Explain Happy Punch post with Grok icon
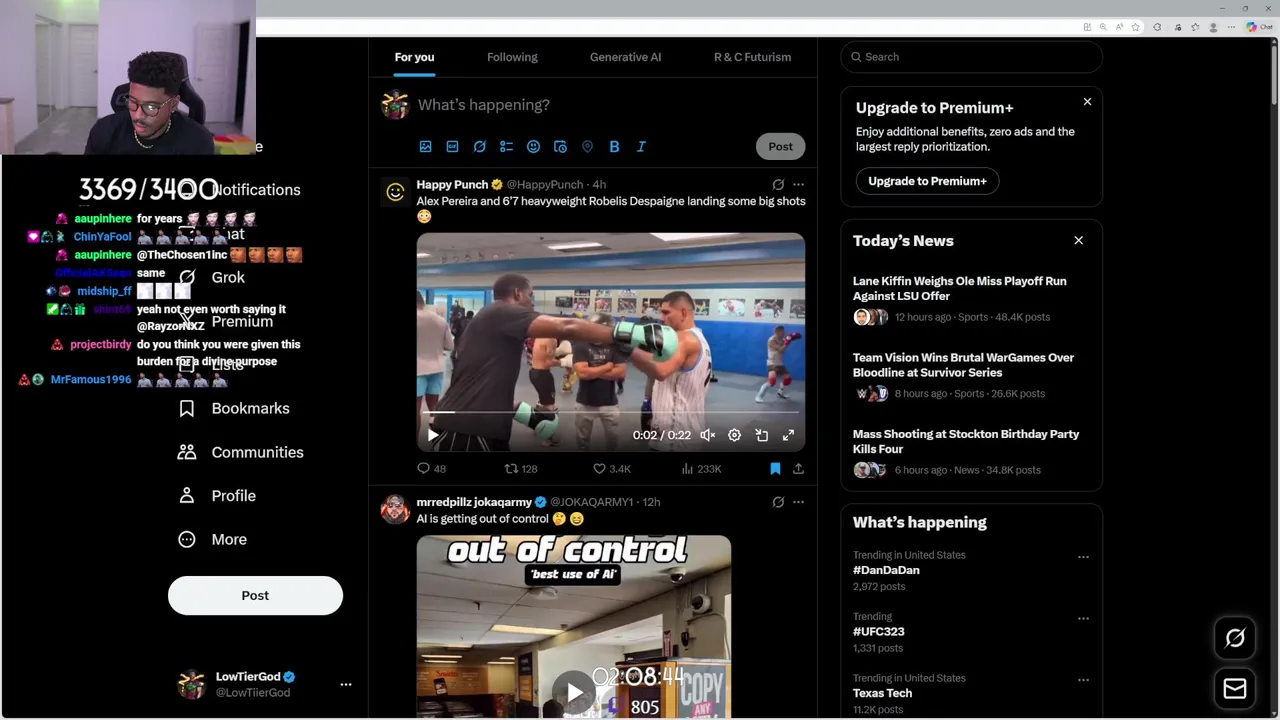This screenshot has height=720, width=1280. coord(778,184)
